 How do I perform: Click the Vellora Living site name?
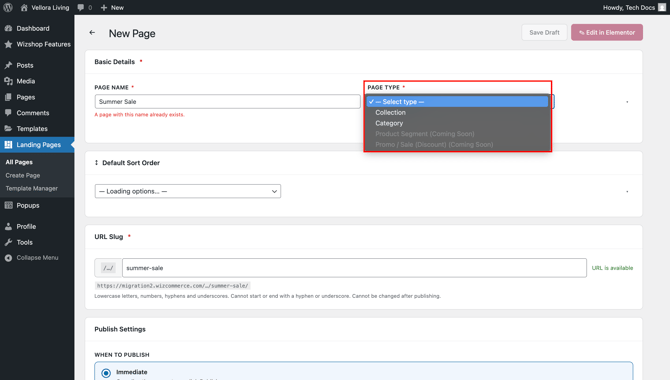coord(50,7)
